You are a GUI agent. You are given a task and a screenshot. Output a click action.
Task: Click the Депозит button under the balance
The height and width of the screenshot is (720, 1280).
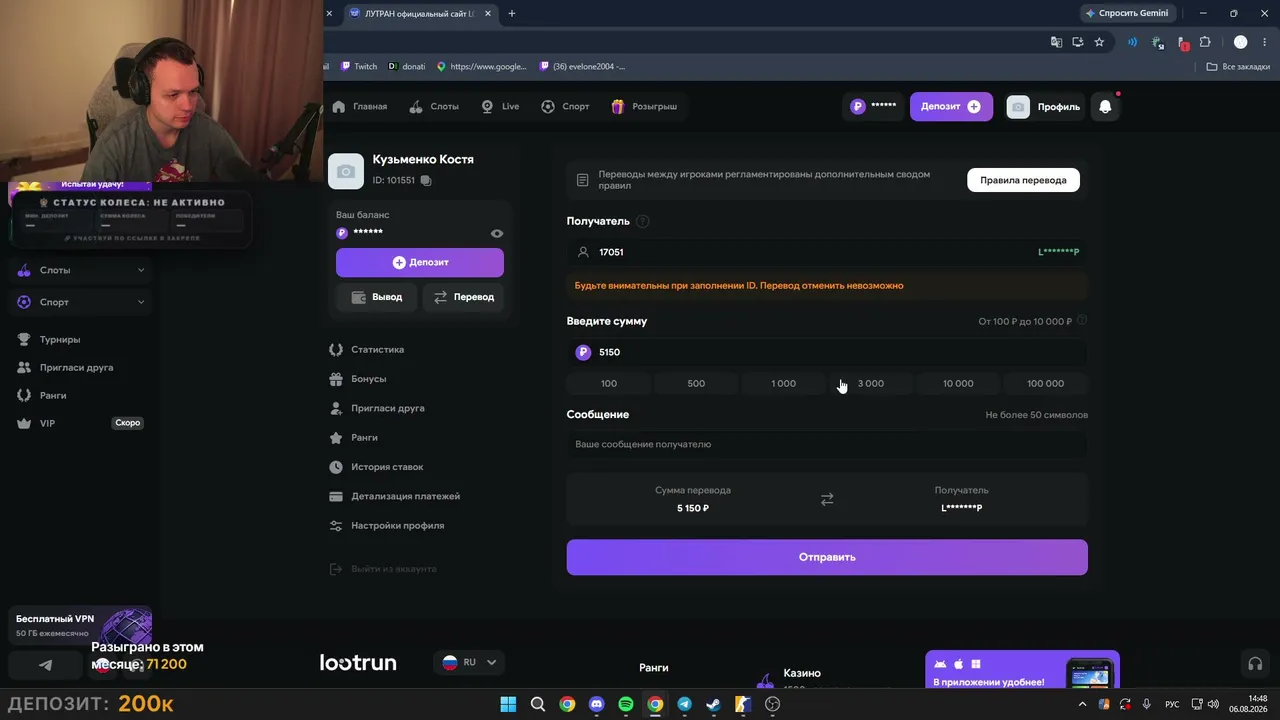coord(420,262)
